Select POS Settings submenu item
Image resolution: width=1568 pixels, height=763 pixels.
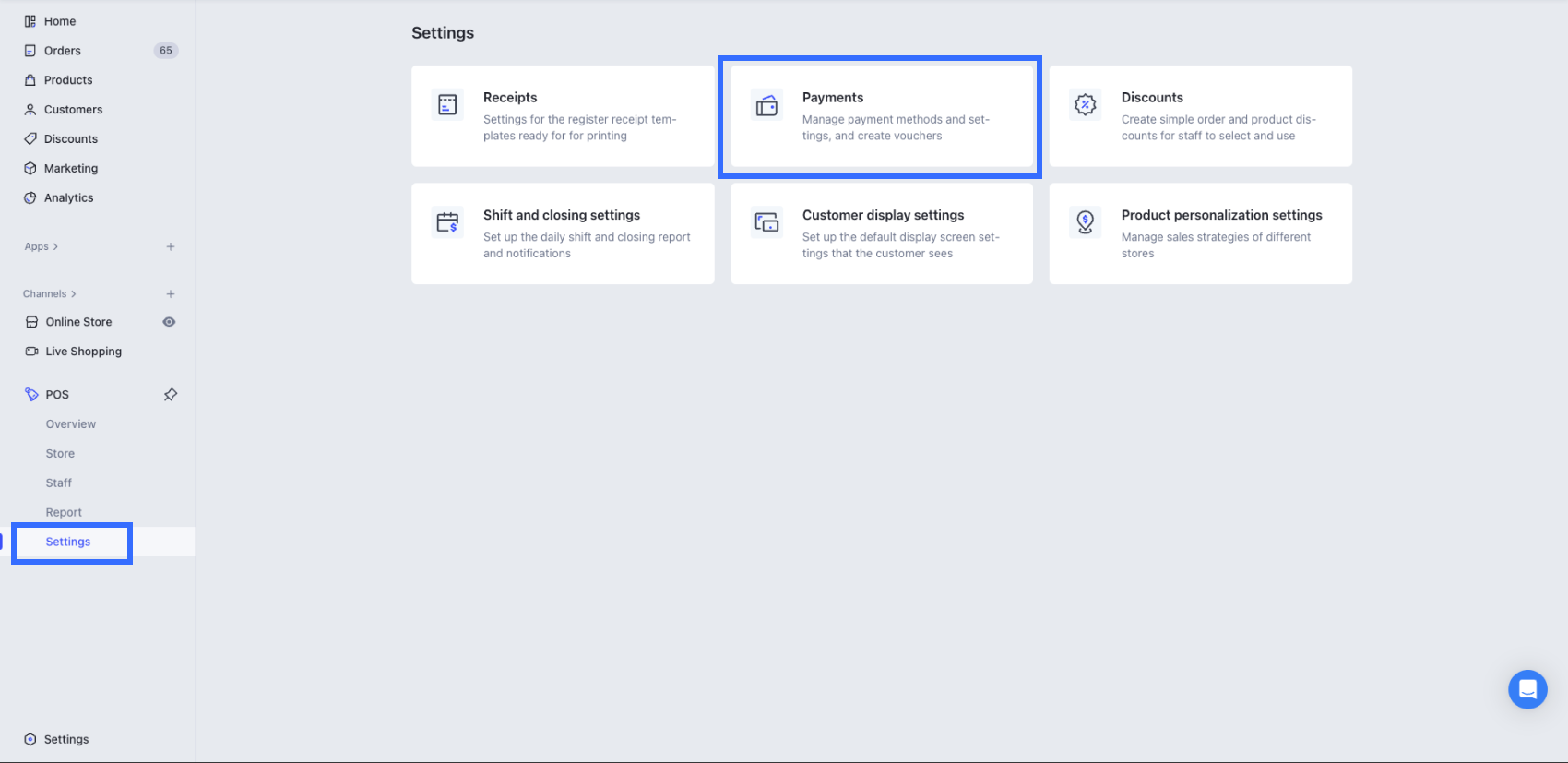tap(68, 542)
